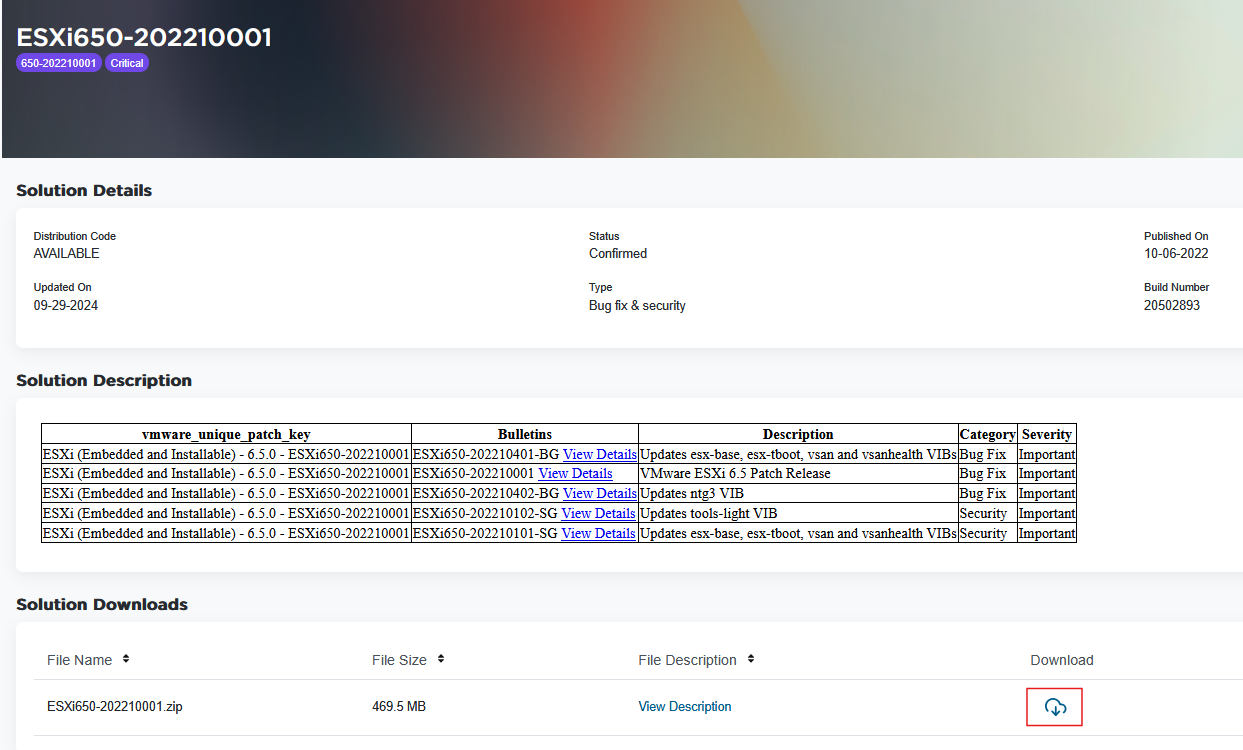Click the Solution Details heading
The image size is (1243, 750).
tap(84, 190)
